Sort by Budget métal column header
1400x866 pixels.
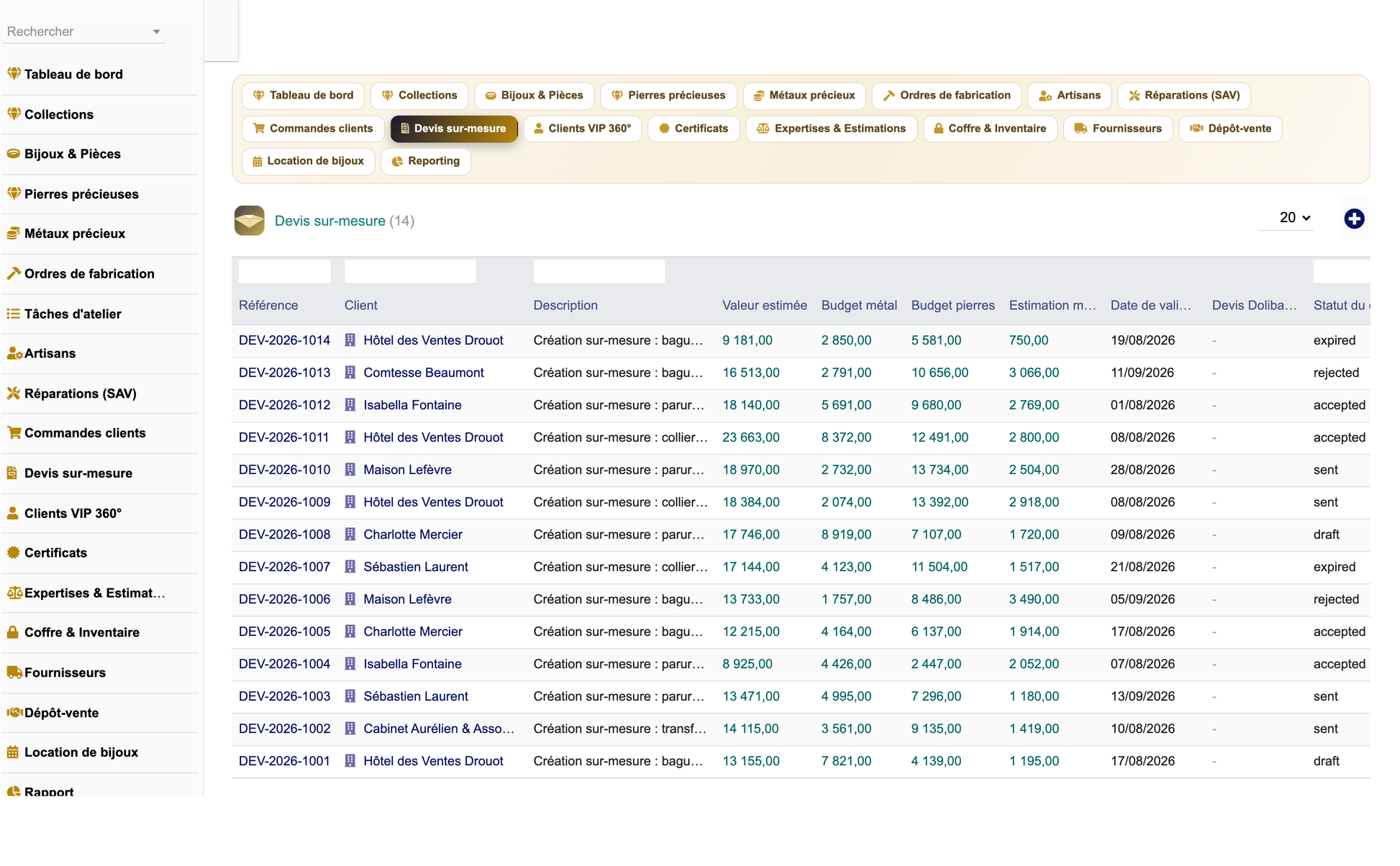click(x=859, y=305)
